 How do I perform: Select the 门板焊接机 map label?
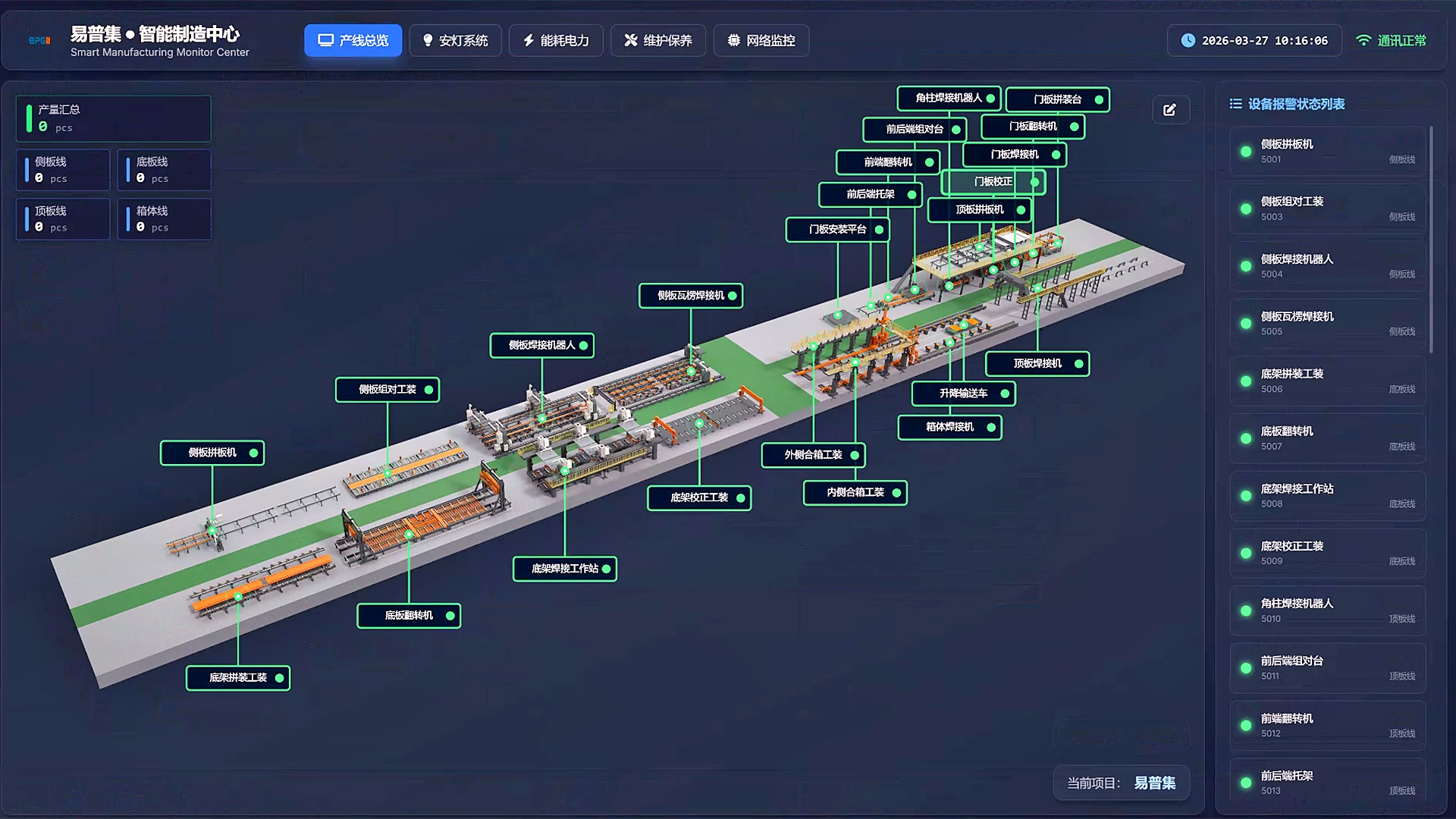(x=1015, y=155)
